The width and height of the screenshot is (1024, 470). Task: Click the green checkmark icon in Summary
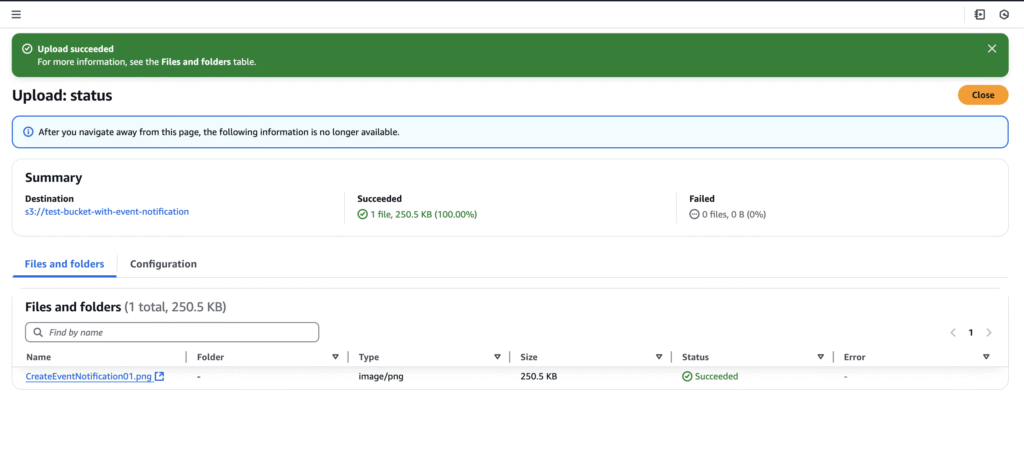pos(362,214)
